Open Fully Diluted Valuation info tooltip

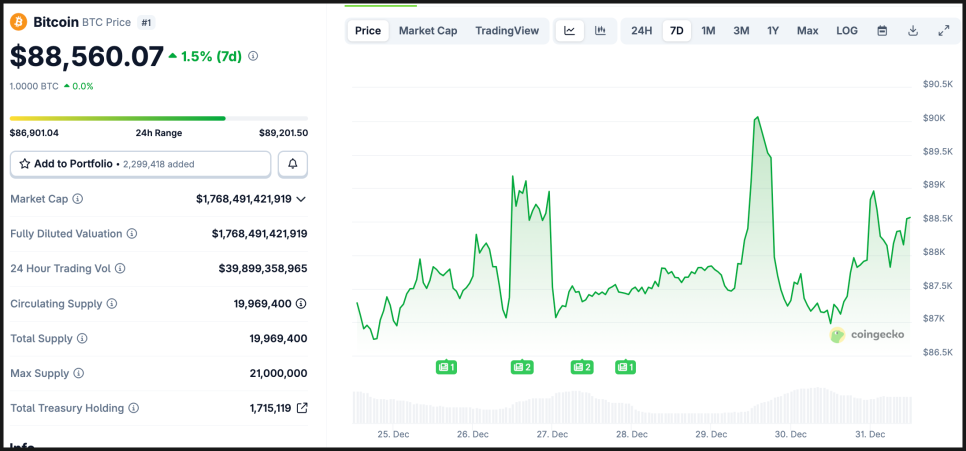132,234
